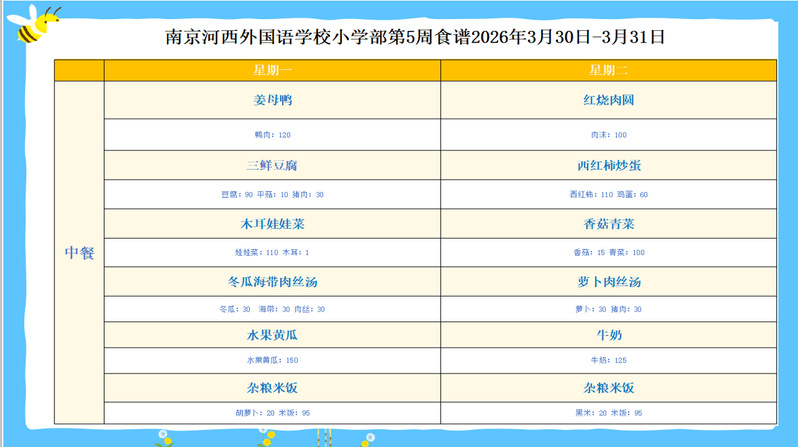Click 杂粮米饭 in the 星期一 column
This screenshot has width=799, height=447.
coord(272,388)
